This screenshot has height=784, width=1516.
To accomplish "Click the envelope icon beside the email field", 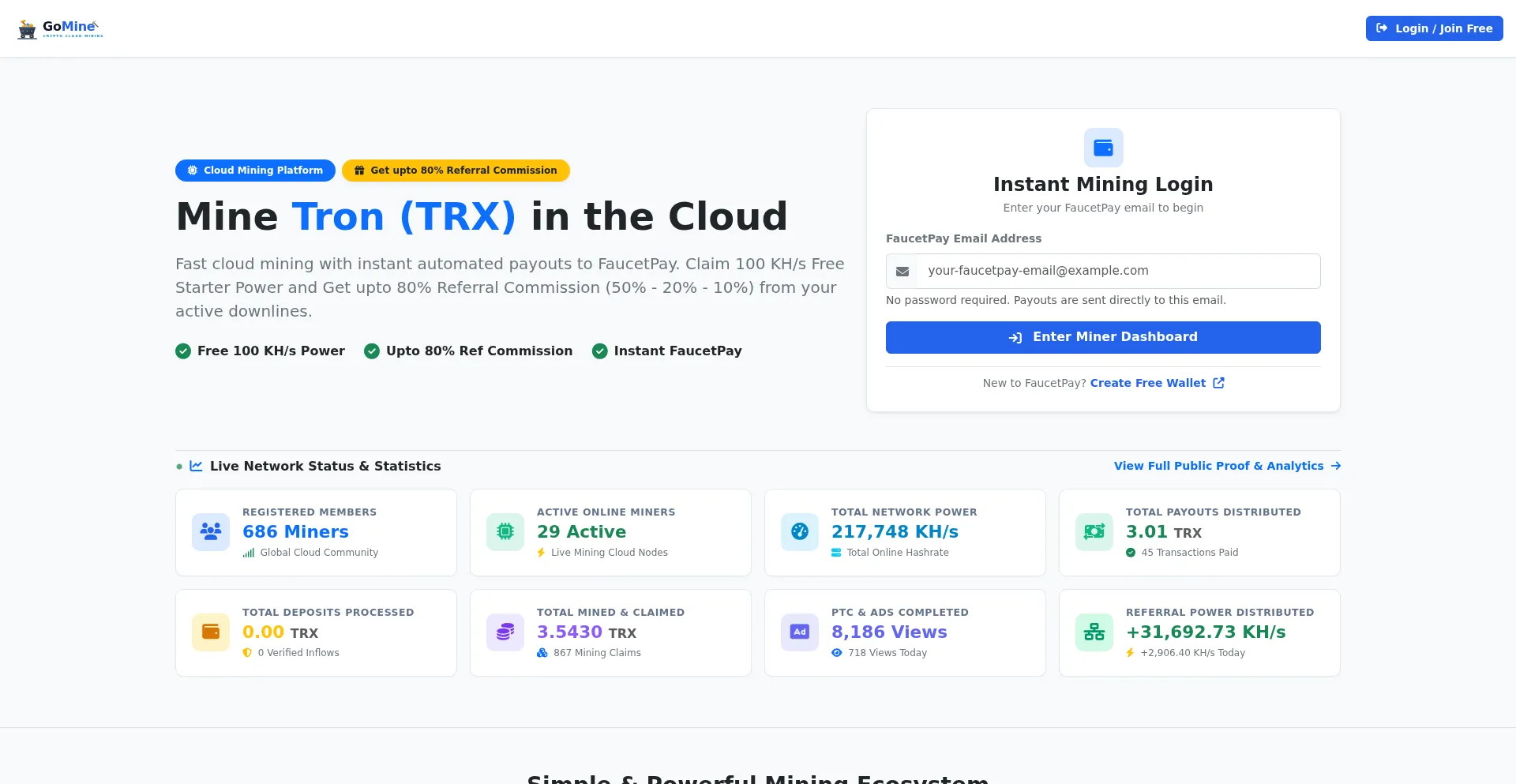I will click(x=902, y=272).
